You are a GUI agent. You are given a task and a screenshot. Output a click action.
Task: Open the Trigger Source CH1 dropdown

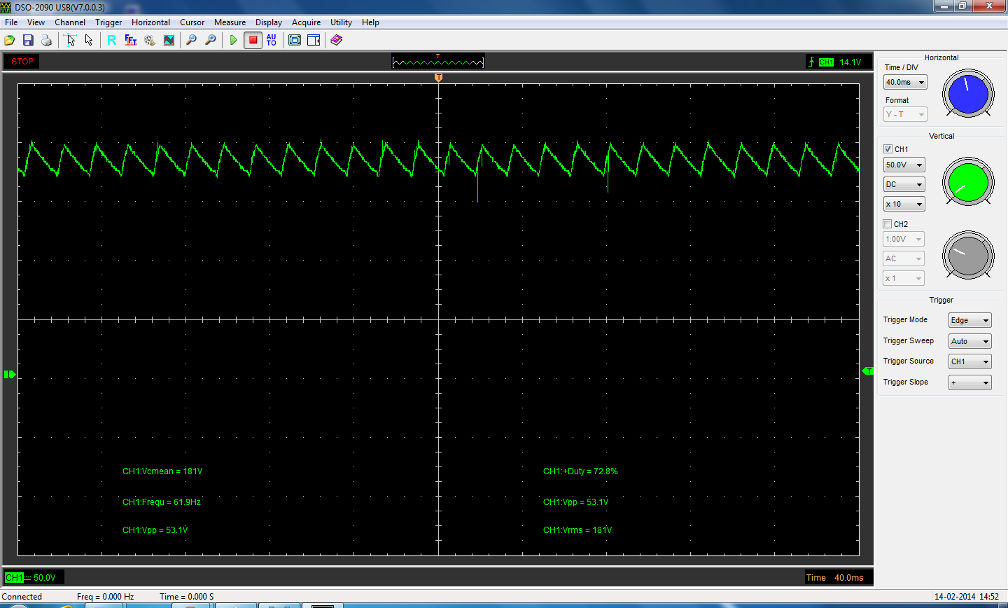(x=969, y=362)
